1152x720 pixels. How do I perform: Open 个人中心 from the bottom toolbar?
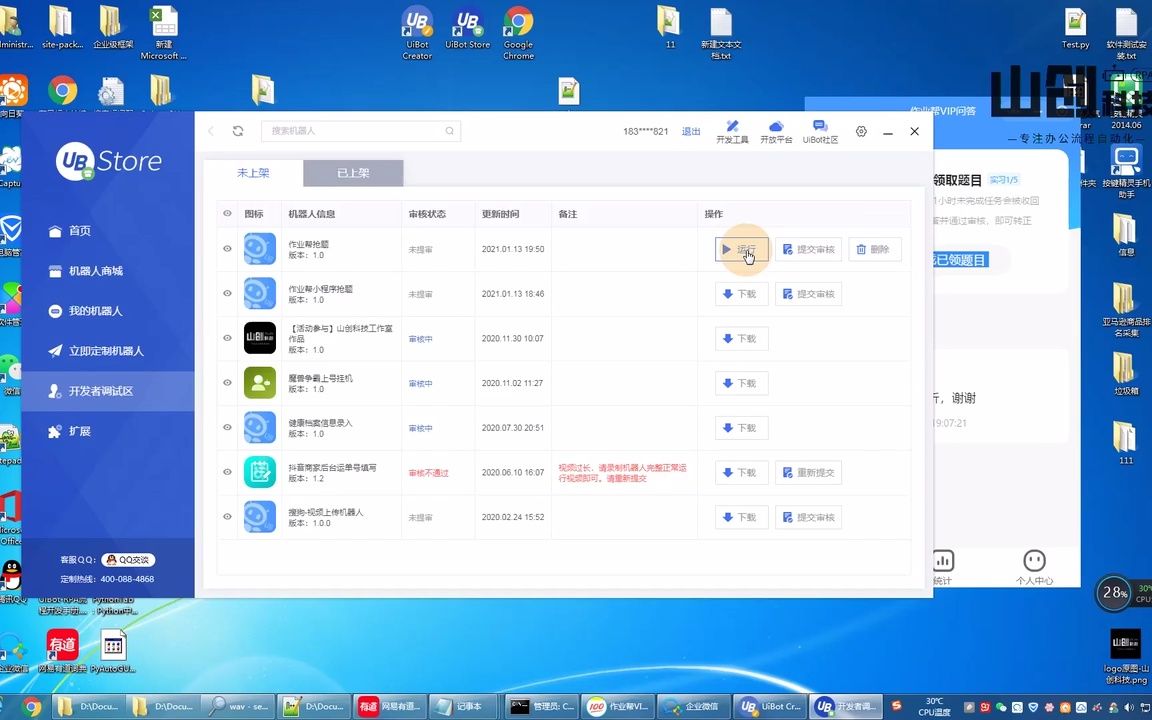pos(1034,566)
